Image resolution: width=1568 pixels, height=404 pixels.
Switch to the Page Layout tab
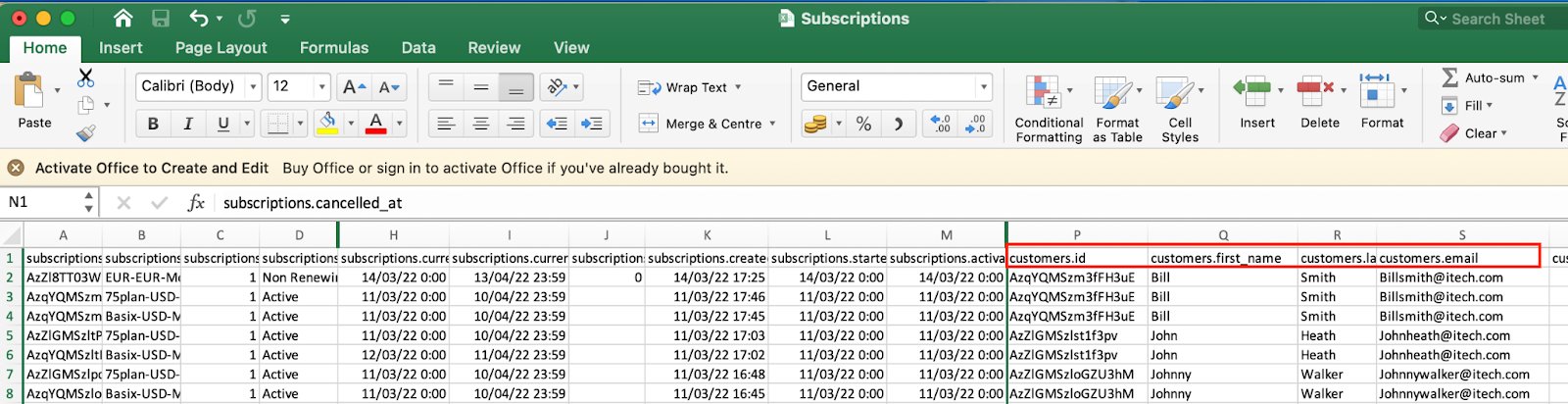click(x=220, y=47)
